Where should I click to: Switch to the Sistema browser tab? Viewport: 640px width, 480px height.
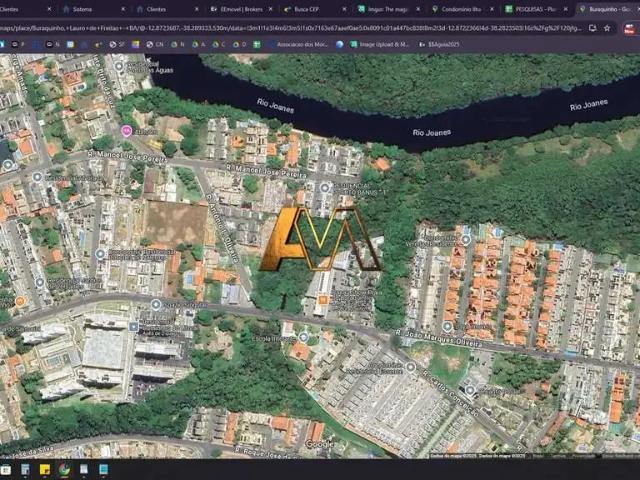click(x=93, y=9)
